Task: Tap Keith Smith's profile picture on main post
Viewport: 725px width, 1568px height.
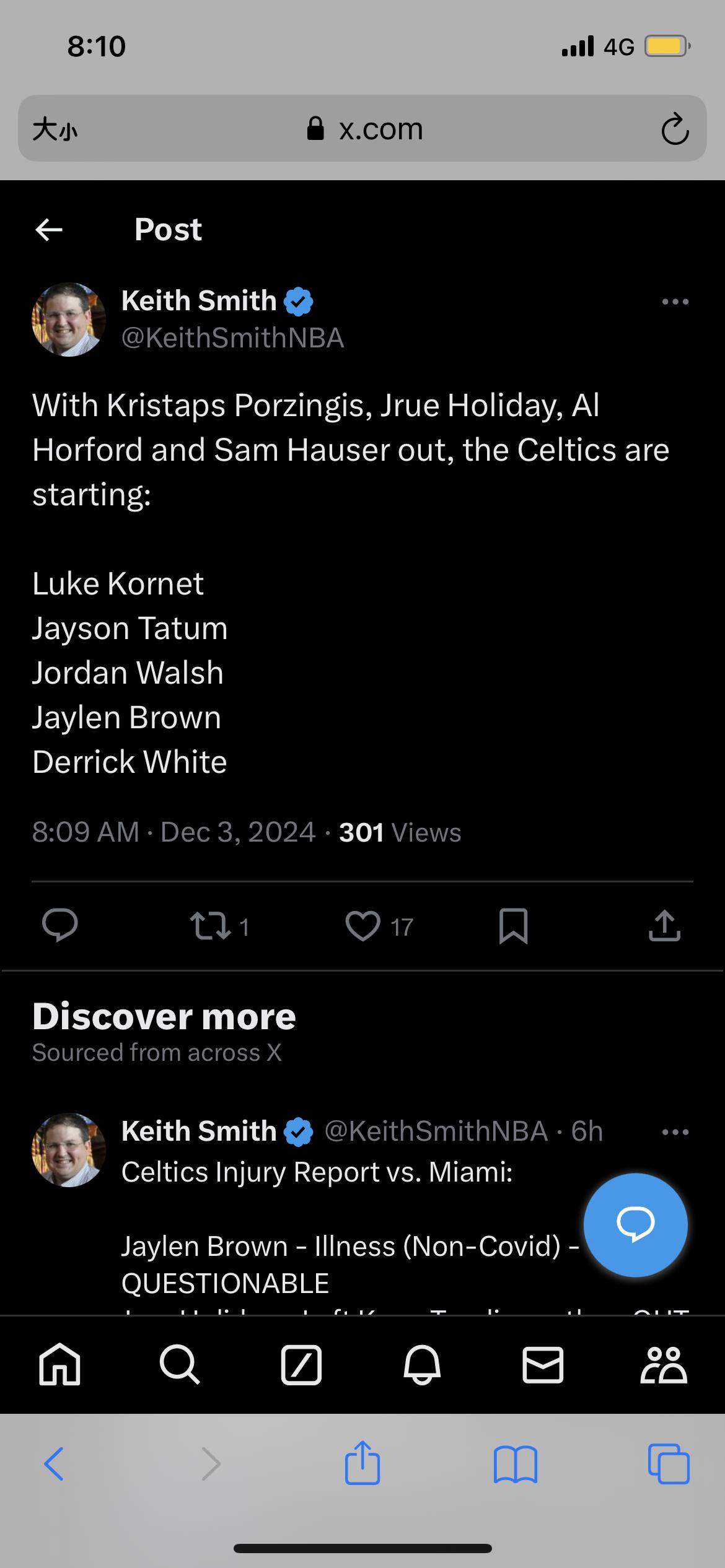Action: click(x=69, y=320)
